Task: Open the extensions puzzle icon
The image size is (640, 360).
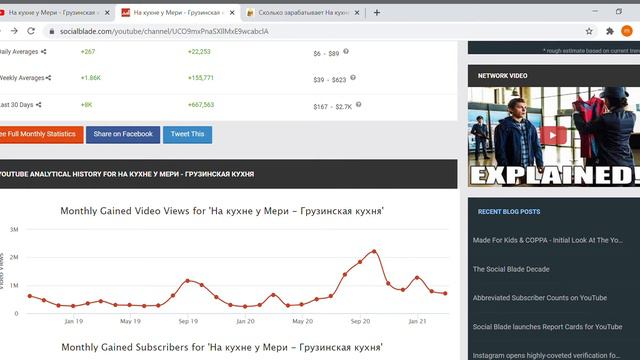Action: [x=610, y=31]
